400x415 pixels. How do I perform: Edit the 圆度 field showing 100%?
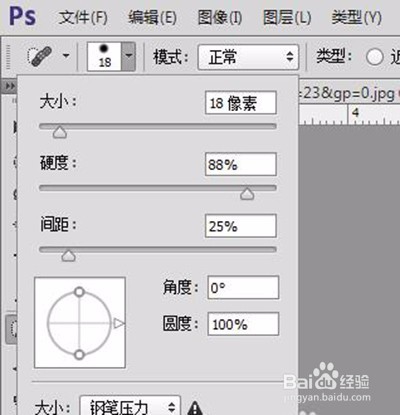coord(243,324)
